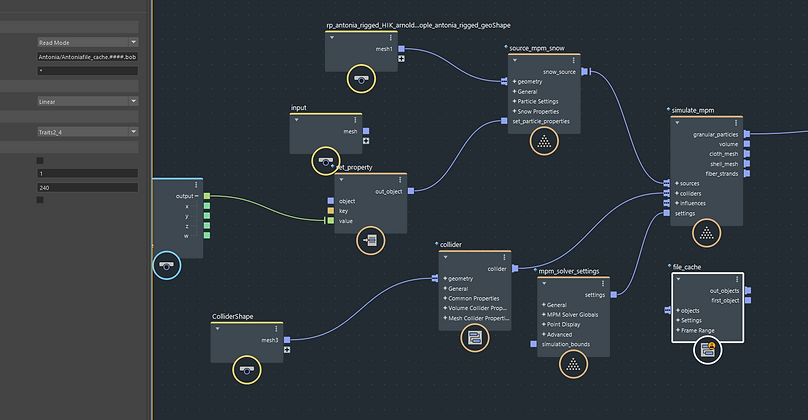The image size is (808, 420).
Task: Select the mpm_solver_settings node title
Action: click(569, 271)
